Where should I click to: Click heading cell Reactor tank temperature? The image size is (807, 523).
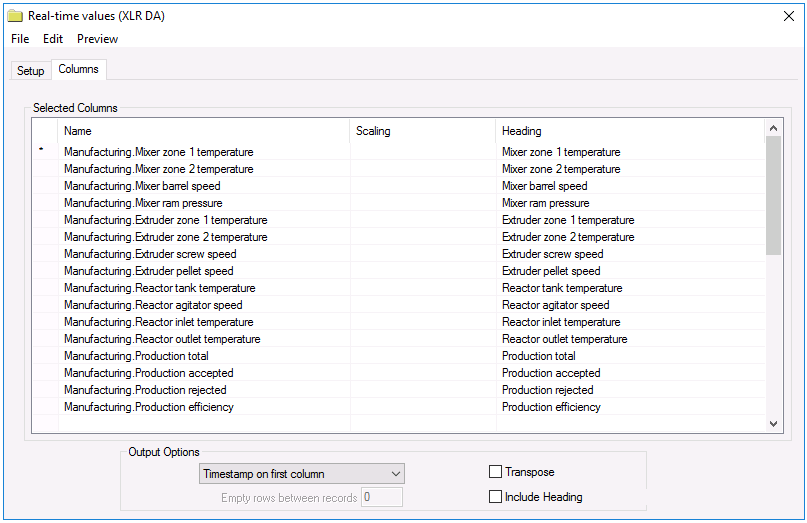[630, 288]
